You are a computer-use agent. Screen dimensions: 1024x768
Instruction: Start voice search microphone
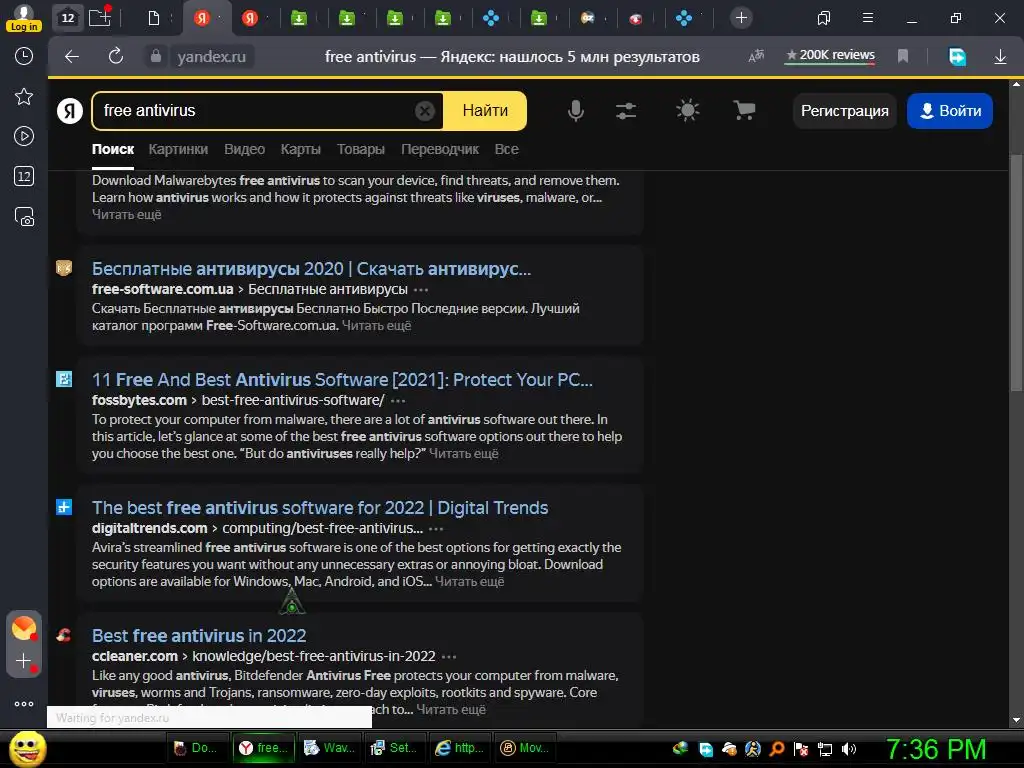tap(575, 111)
